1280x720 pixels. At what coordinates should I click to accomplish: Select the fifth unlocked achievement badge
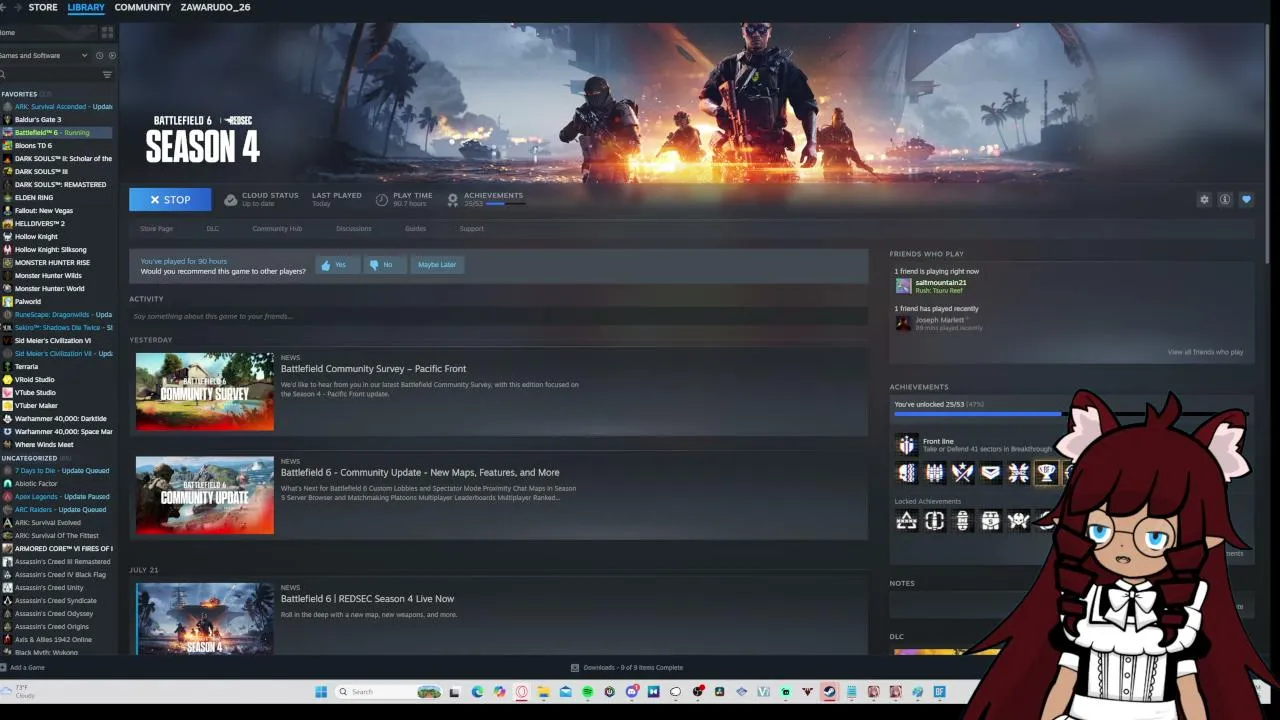(1018, 473)
